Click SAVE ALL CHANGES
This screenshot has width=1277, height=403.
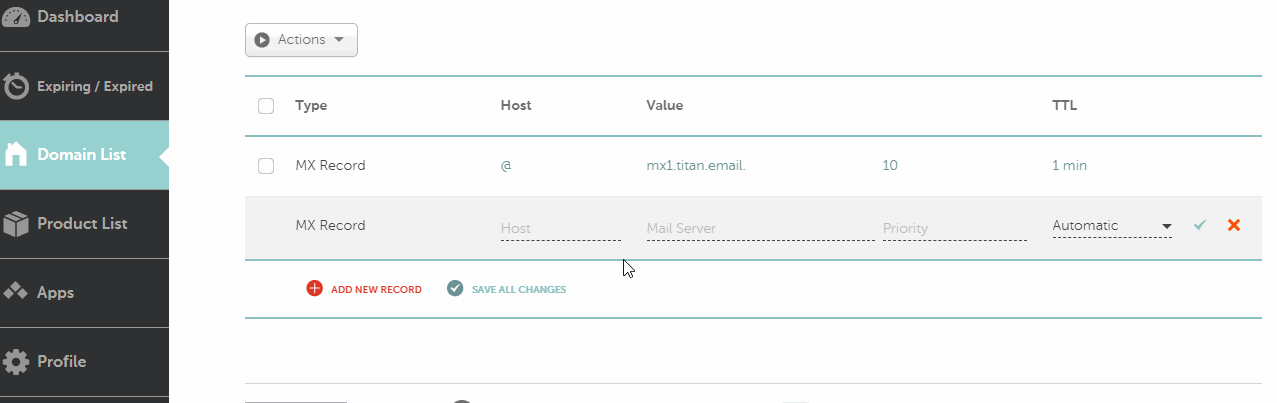519,290
